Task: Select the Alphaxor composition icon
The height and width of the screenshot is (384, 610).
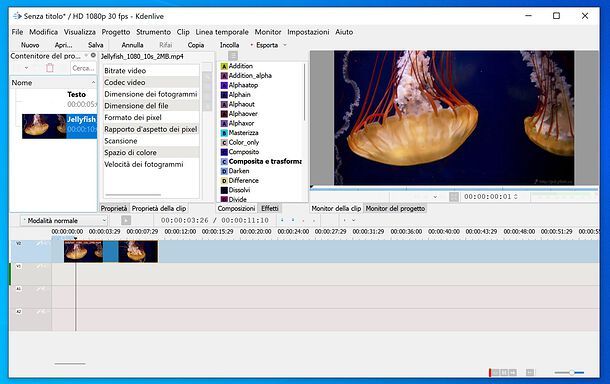Action: point(224,123)
